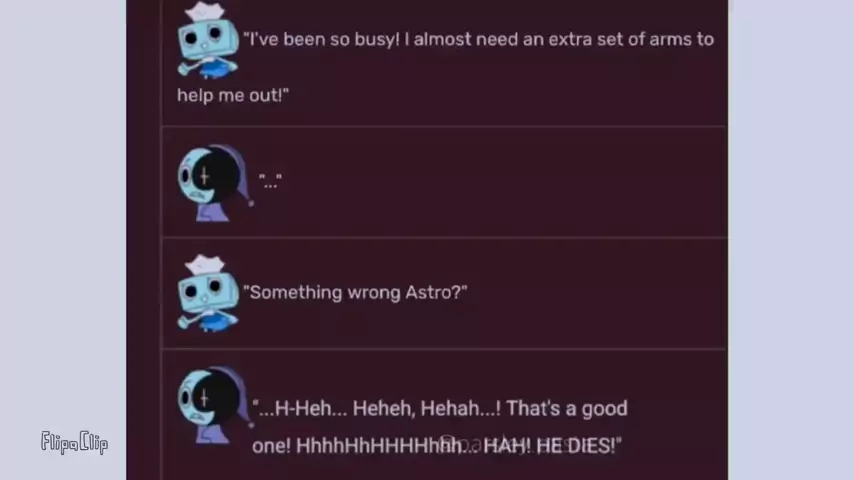Image resolution: width=854 pixels, height=480 pixels.
Task: Click the top robot chef avatar
Action: (208, 40)
